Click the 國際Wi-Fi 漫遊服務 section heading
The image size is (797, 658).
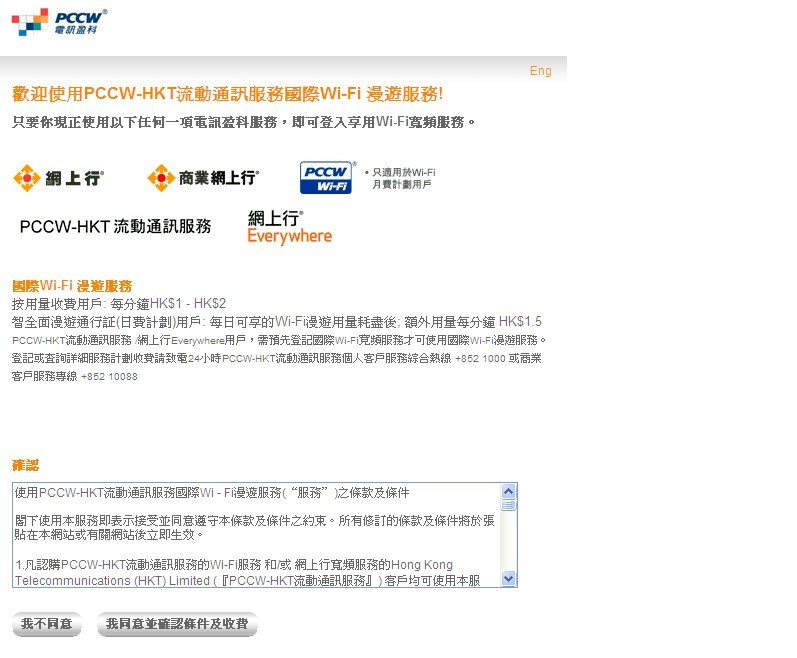coord(72,286)
